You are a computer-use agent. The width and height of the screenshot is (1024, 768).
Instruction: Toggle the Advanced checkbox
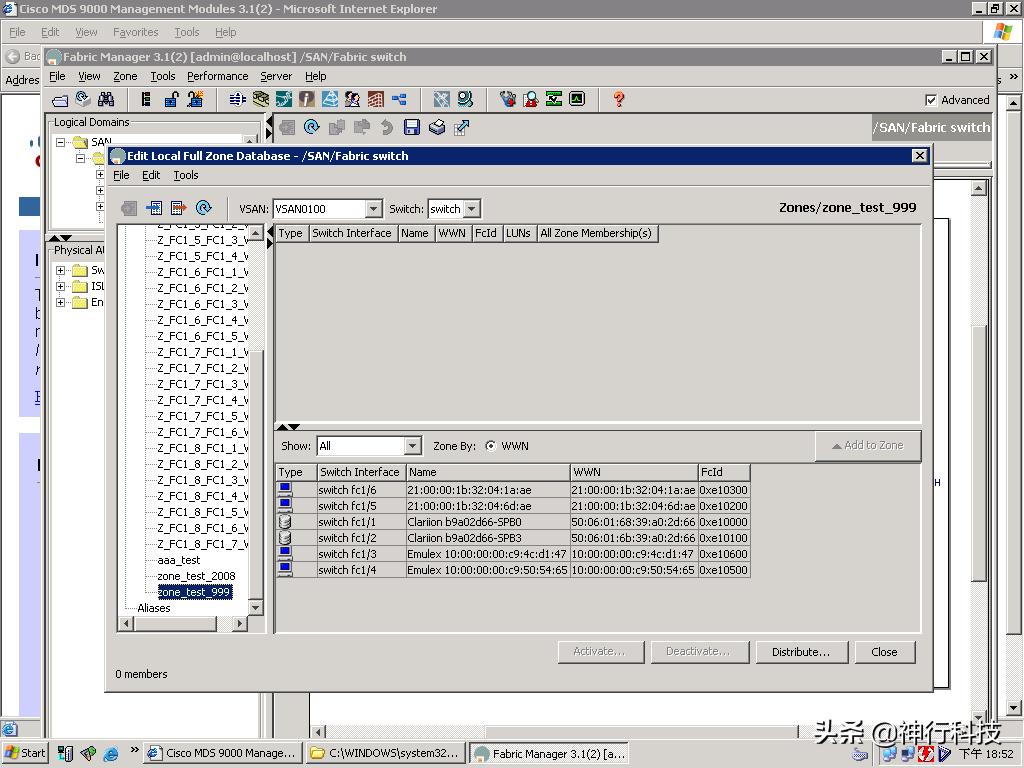click(931, 100)
